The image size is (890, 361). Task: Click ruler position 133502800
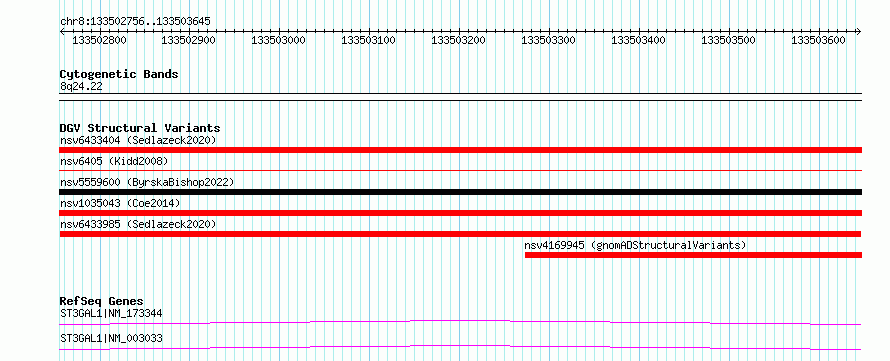pos(100,40)
